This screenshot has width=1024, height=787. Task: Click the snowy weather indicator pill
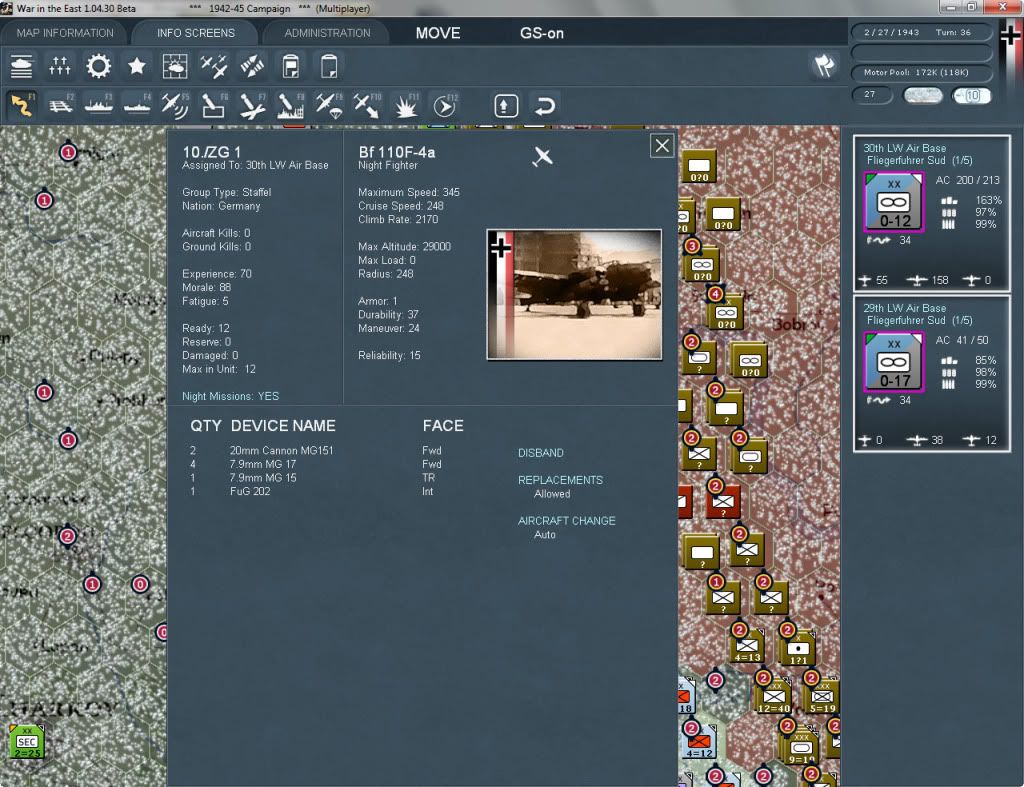[922, 95]
